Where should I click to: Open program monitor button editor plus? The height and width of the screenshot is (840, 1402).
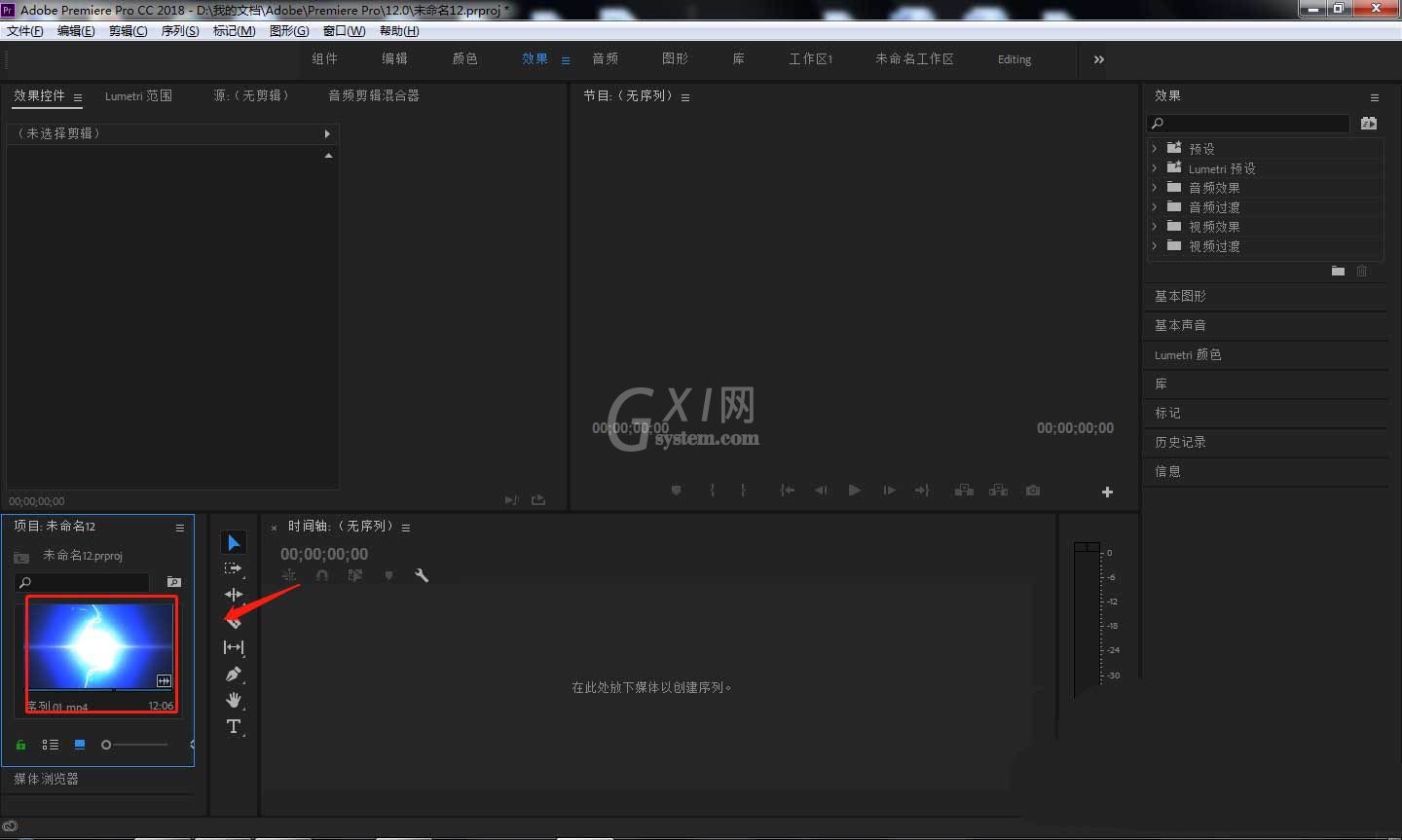tap(1107, 492)
